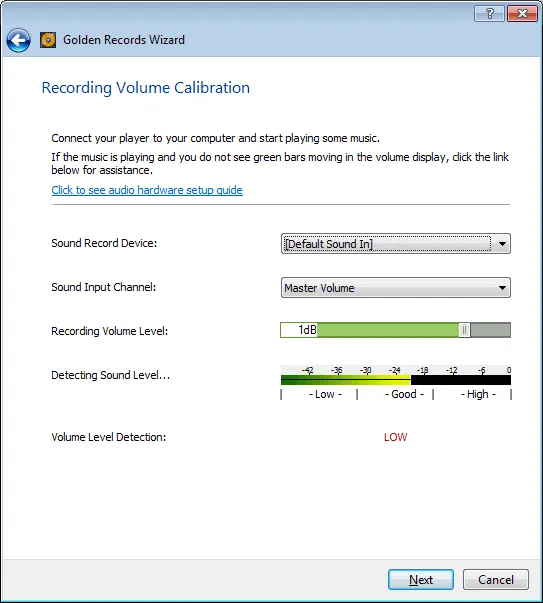Screen dimensions: 543x603
Task: Click the red LOW detection status text
Action: pos(395,437)
